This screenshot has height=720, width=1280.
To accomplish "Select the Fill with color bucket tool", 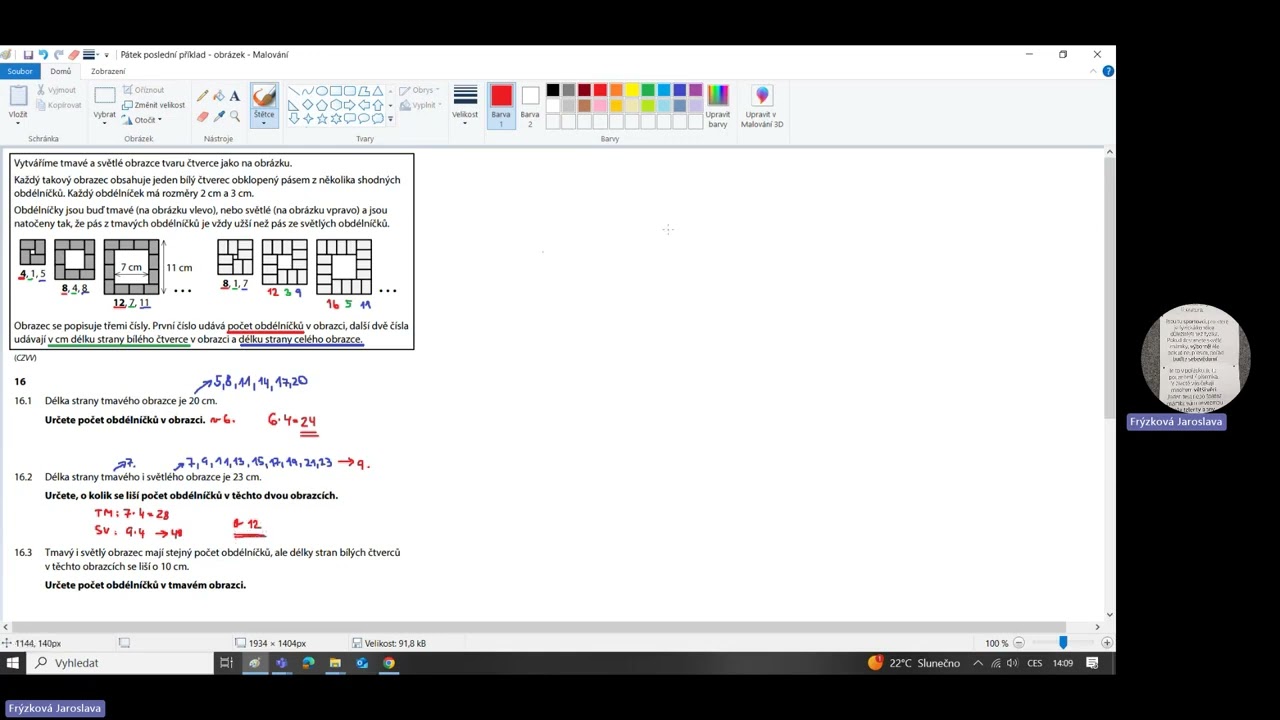I will tap(219, 96).
